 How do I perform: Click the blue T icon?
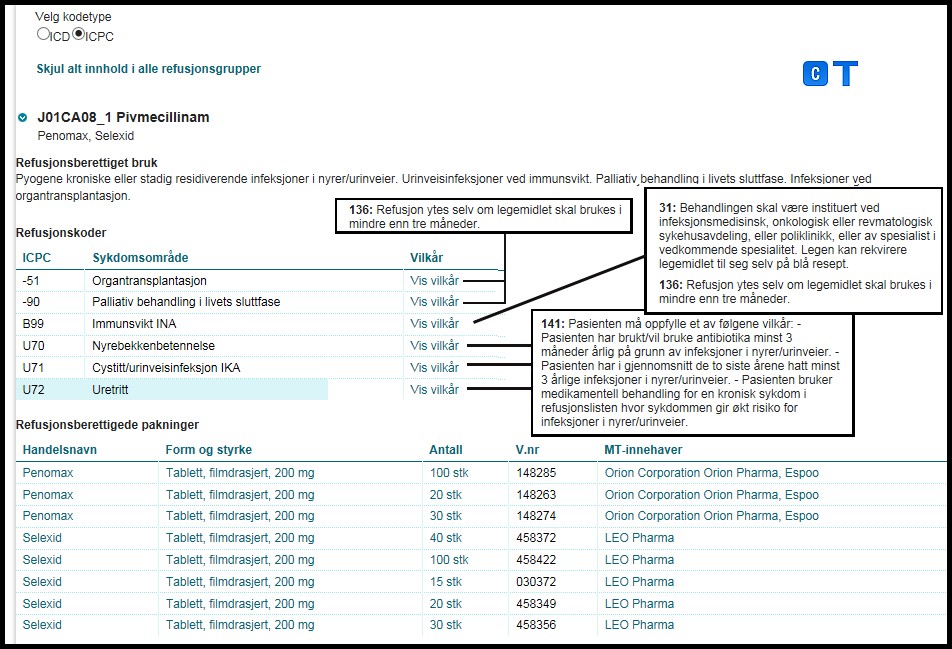click(x=846, y=74)
